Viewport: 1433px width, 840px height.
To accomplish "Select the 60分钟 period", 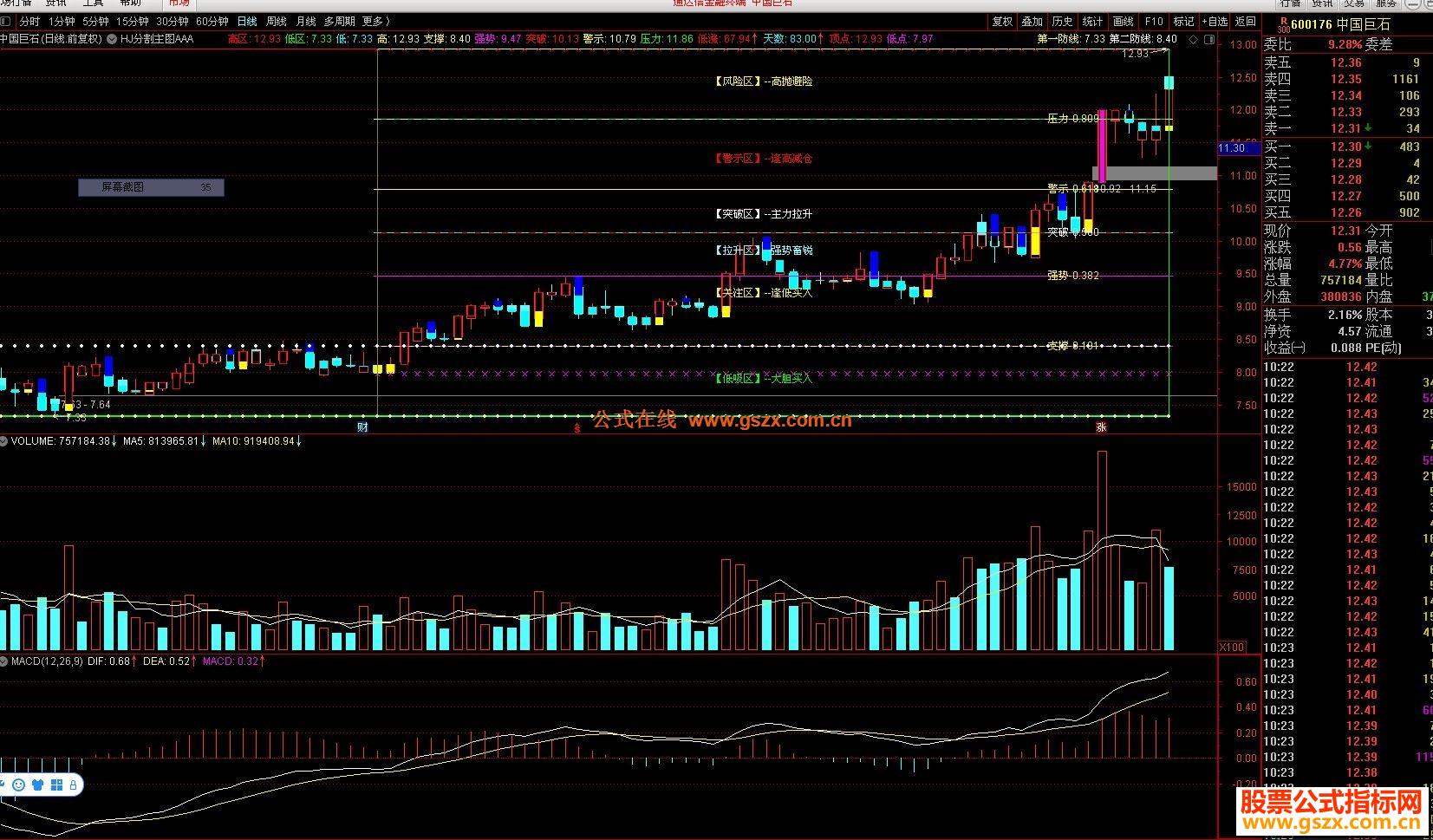I will [212, 22].
